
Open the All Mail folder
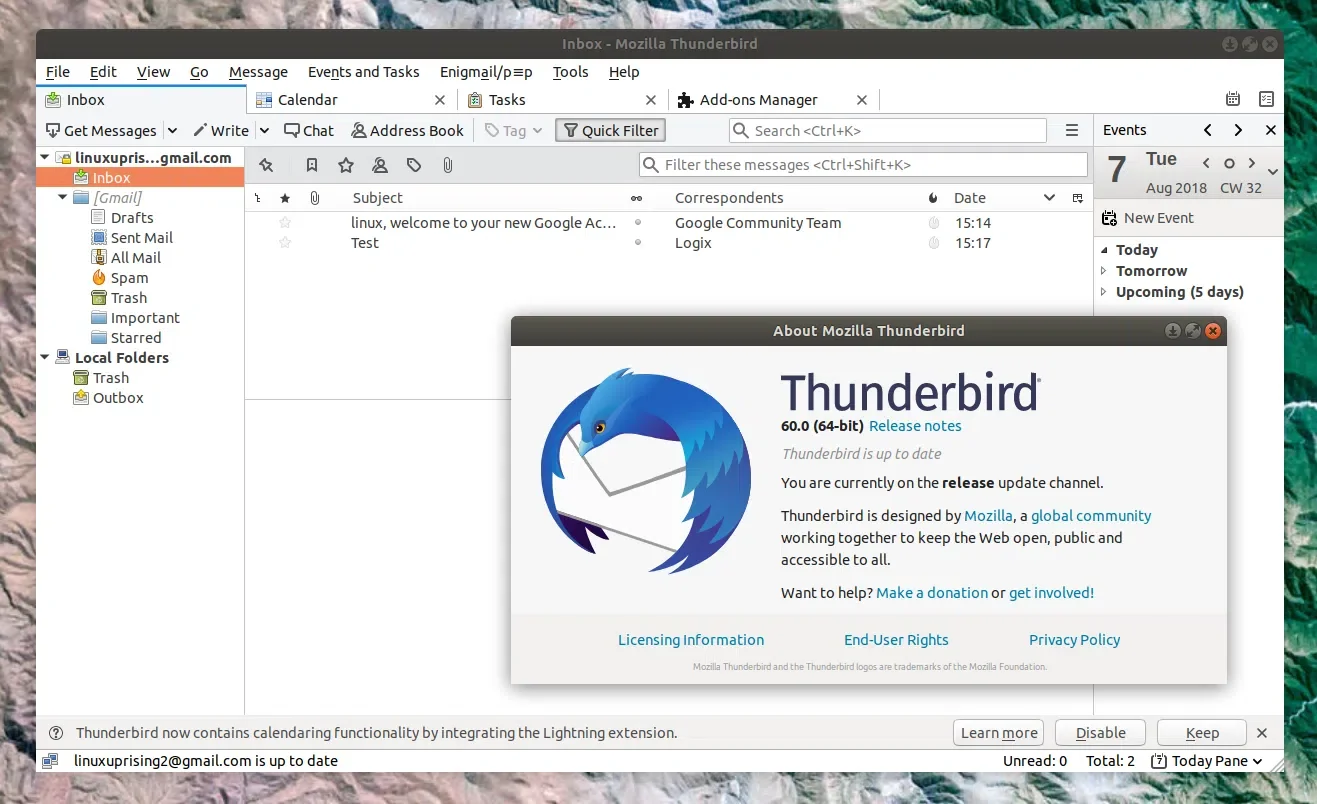pos(135,258)
